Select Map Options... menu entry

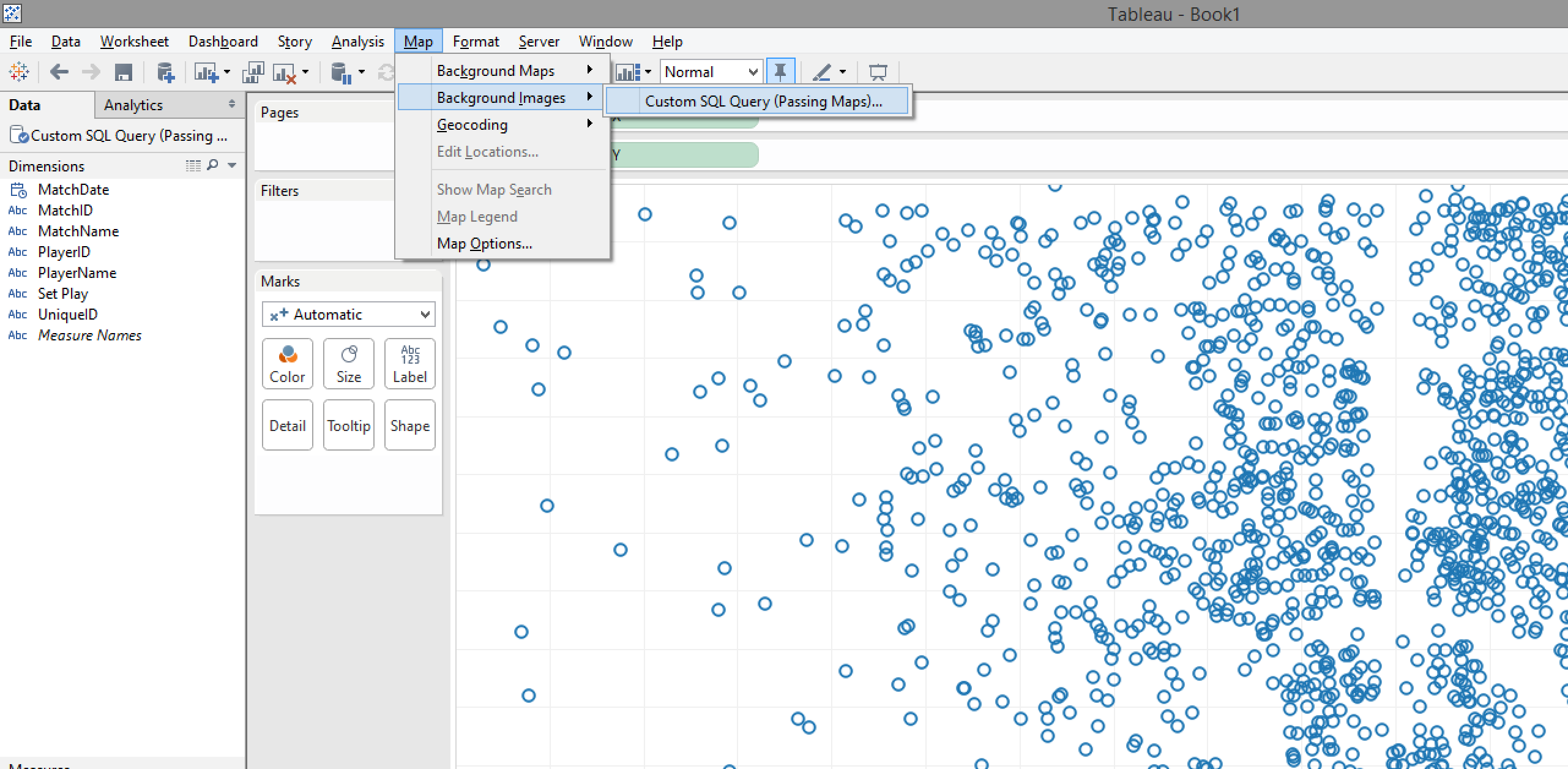point(503,244)
